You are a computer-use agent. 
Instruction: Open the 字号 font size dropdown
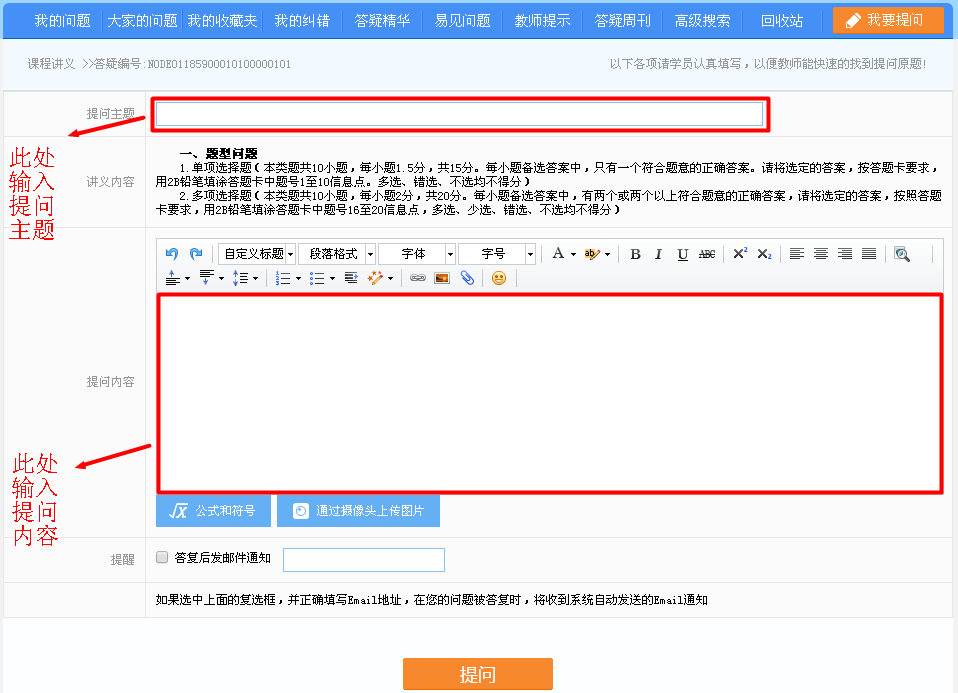pos(497,253)
